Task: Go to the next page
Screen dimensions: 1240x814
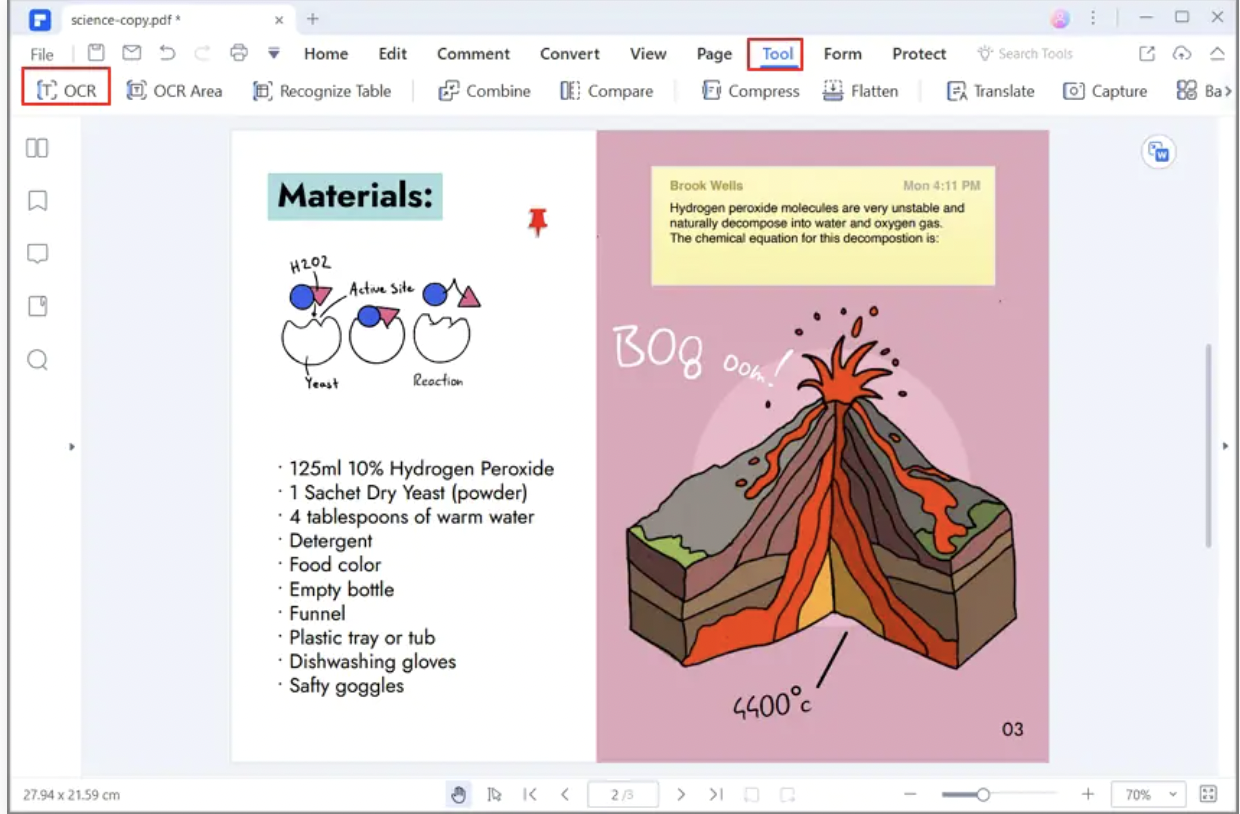Action: click(681, 795)
